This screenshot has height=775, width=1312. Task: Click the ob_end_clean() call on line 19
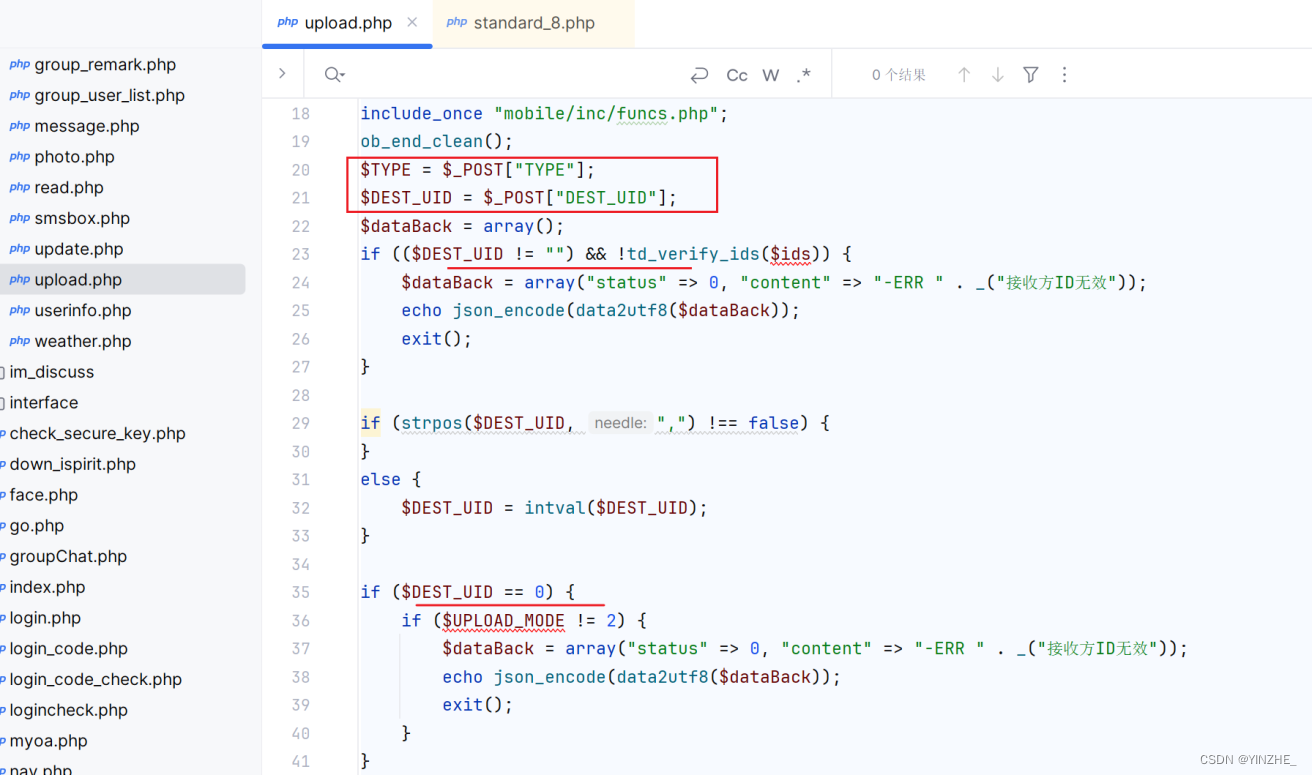tap(436, 142)
